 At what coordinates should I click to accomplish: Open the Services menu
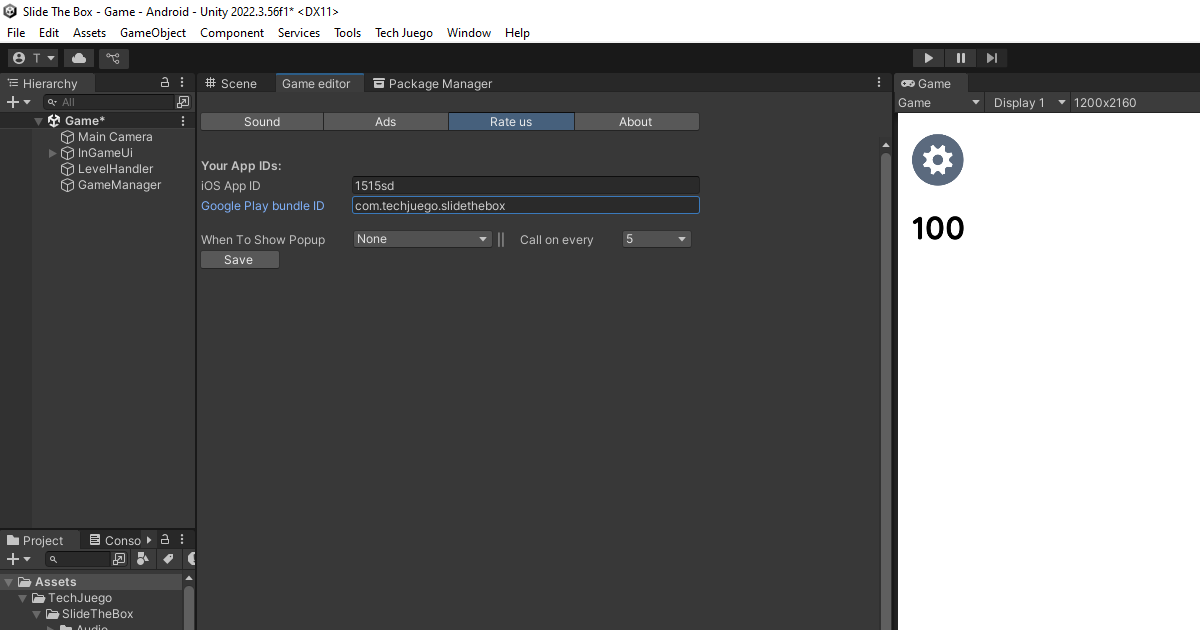click(299, 33)
